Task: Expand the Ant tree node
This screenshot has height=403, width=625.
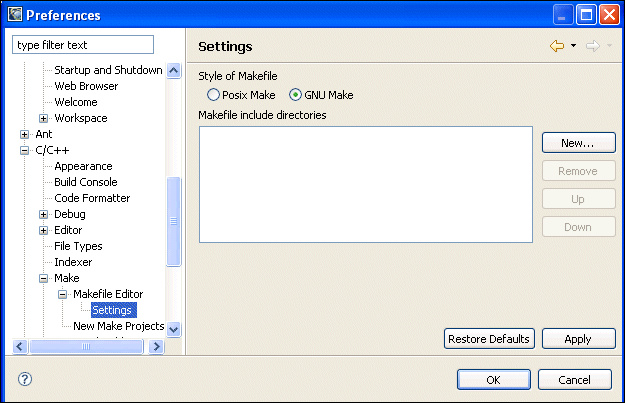Action: pyautogui.click(x=25, y=134)
